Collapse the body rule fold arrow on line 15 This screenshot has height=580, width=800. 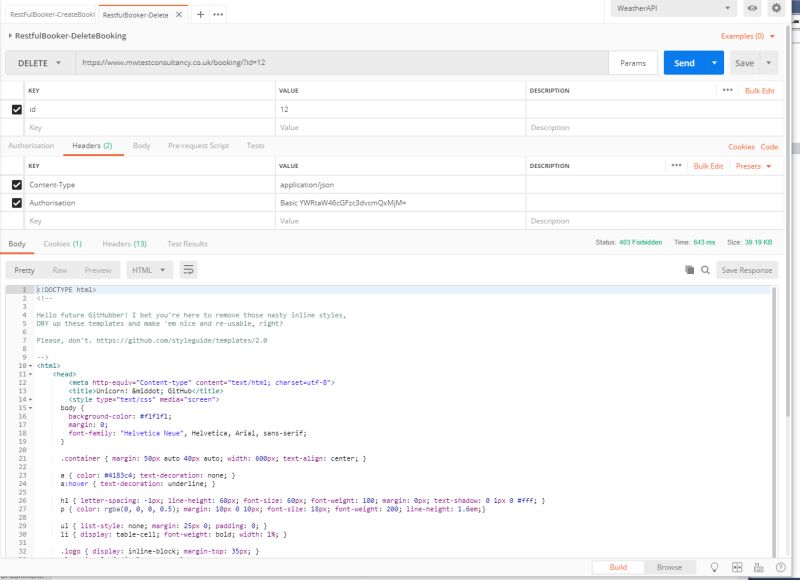click(x=31, y=408)
